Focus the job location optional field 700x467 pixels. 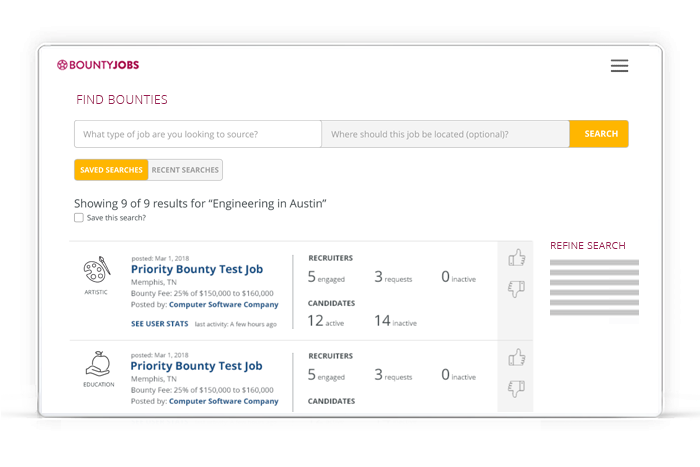point(446,134)
